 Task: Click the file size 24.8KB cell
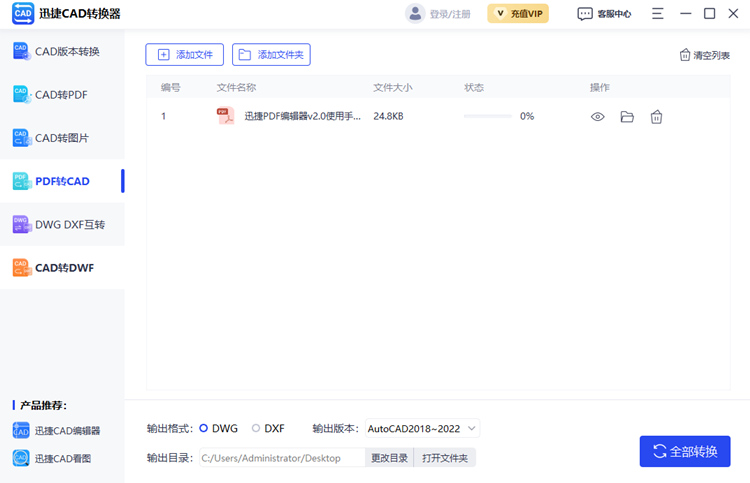pos(388,116)
